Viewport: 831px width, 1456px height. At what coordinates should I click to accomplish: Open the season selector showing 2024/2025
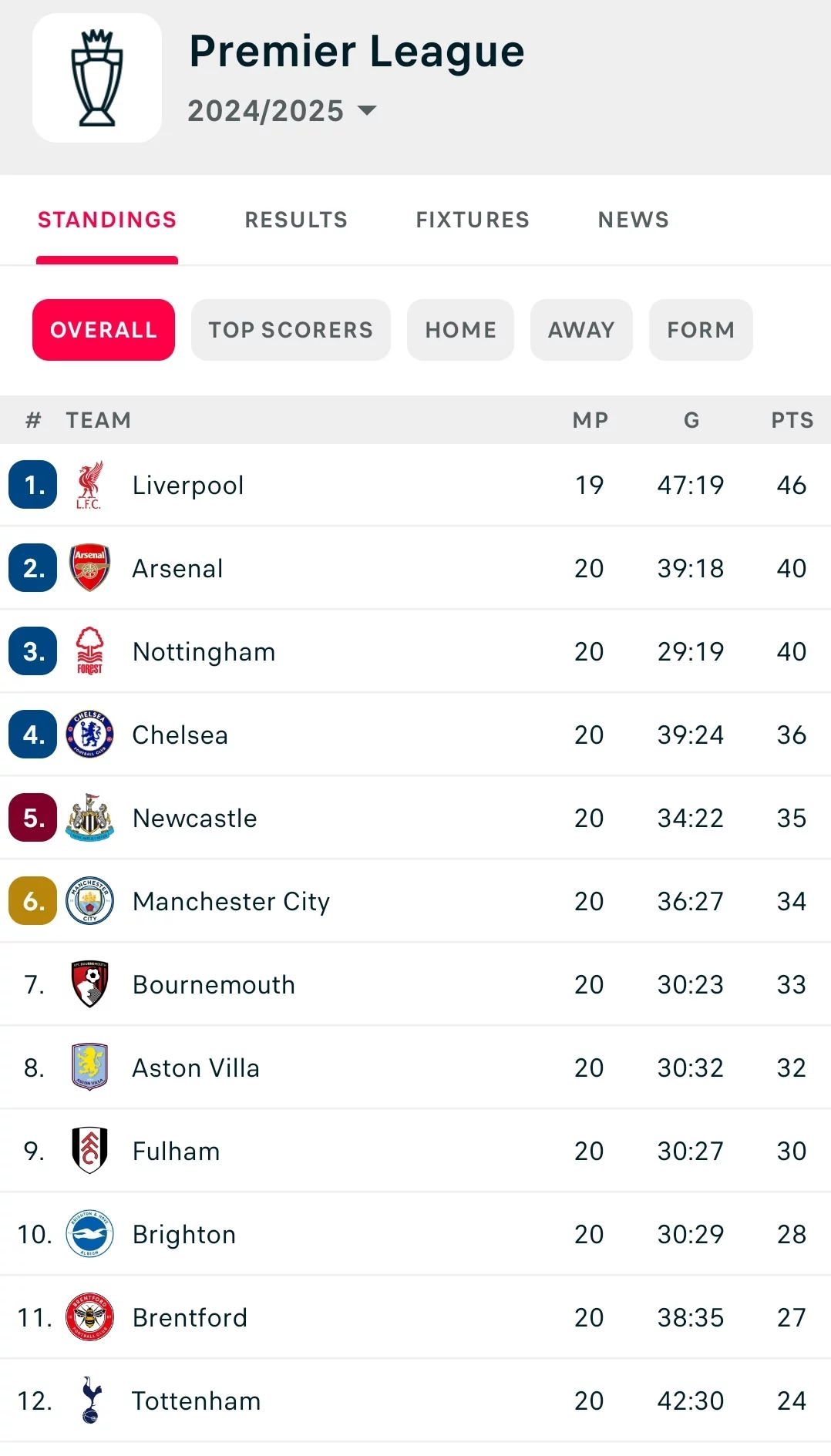[266, 111]
